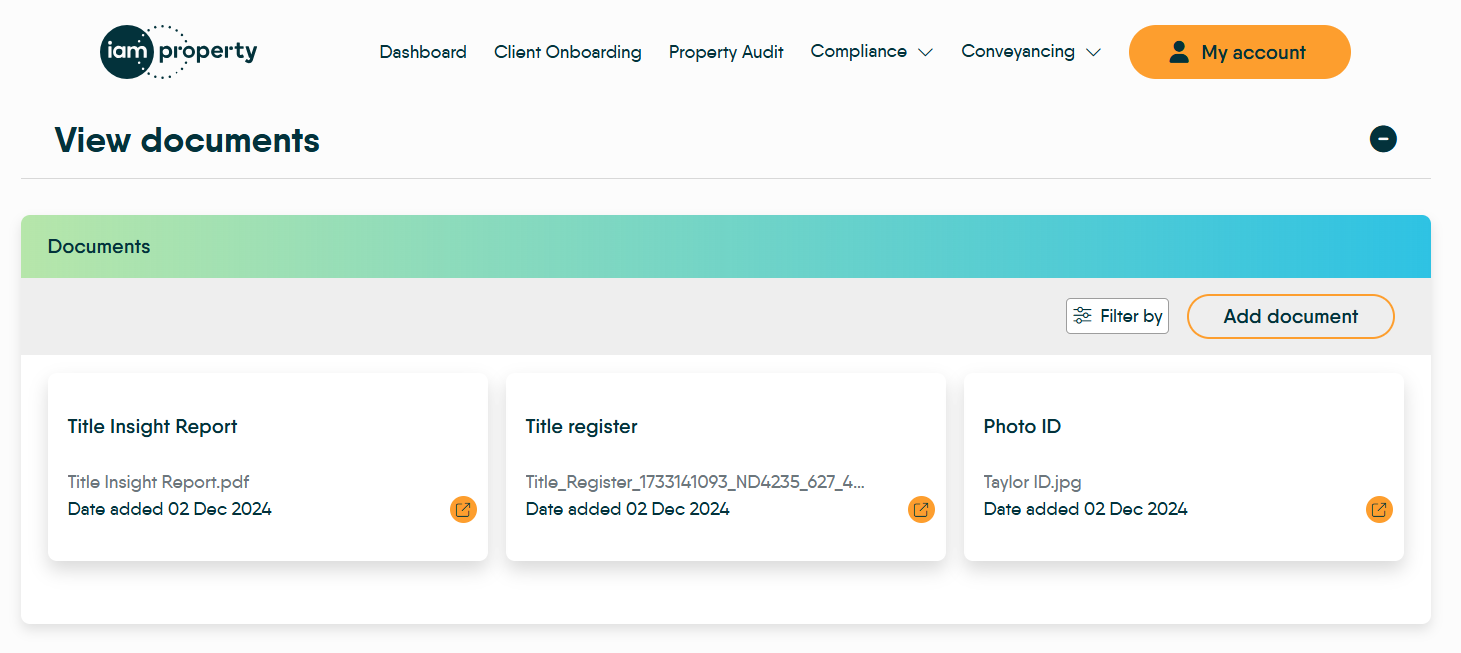Expand the Conveyancing menu chevron
The image size is (1461, 653).
1093,52
